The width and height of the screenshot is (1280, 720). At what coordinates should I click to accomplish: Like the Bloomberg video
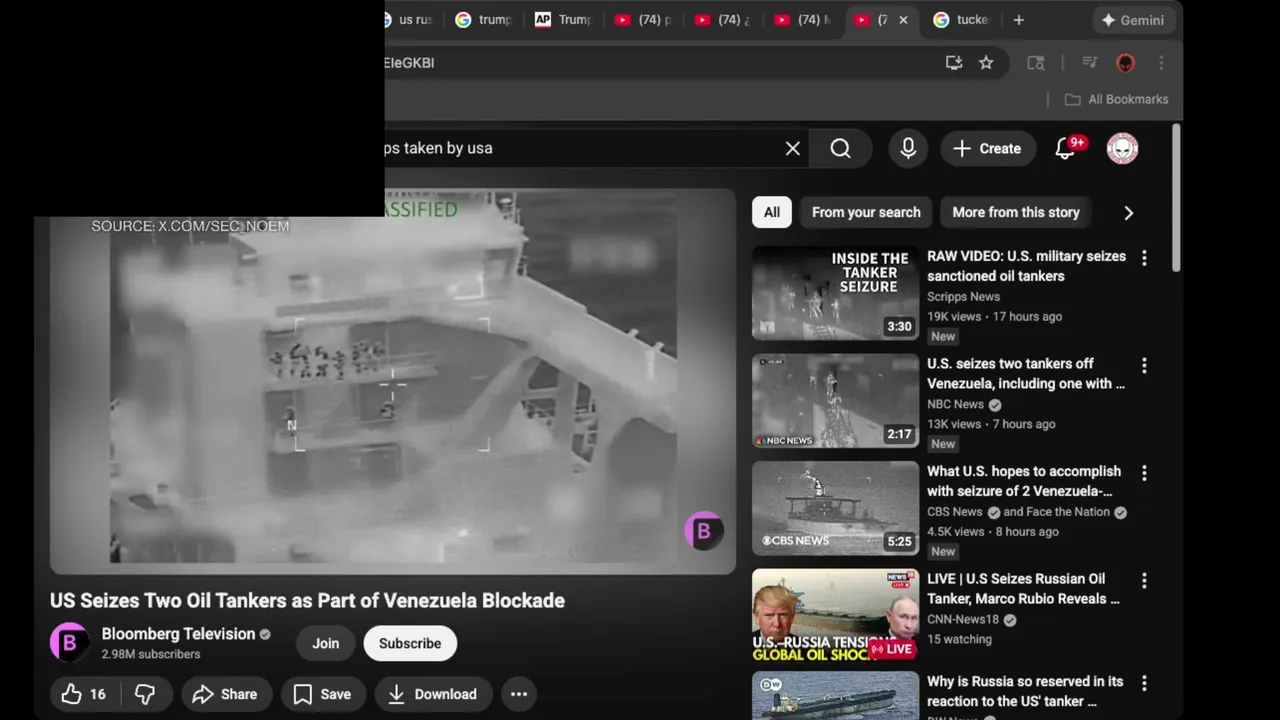point(84,694)
